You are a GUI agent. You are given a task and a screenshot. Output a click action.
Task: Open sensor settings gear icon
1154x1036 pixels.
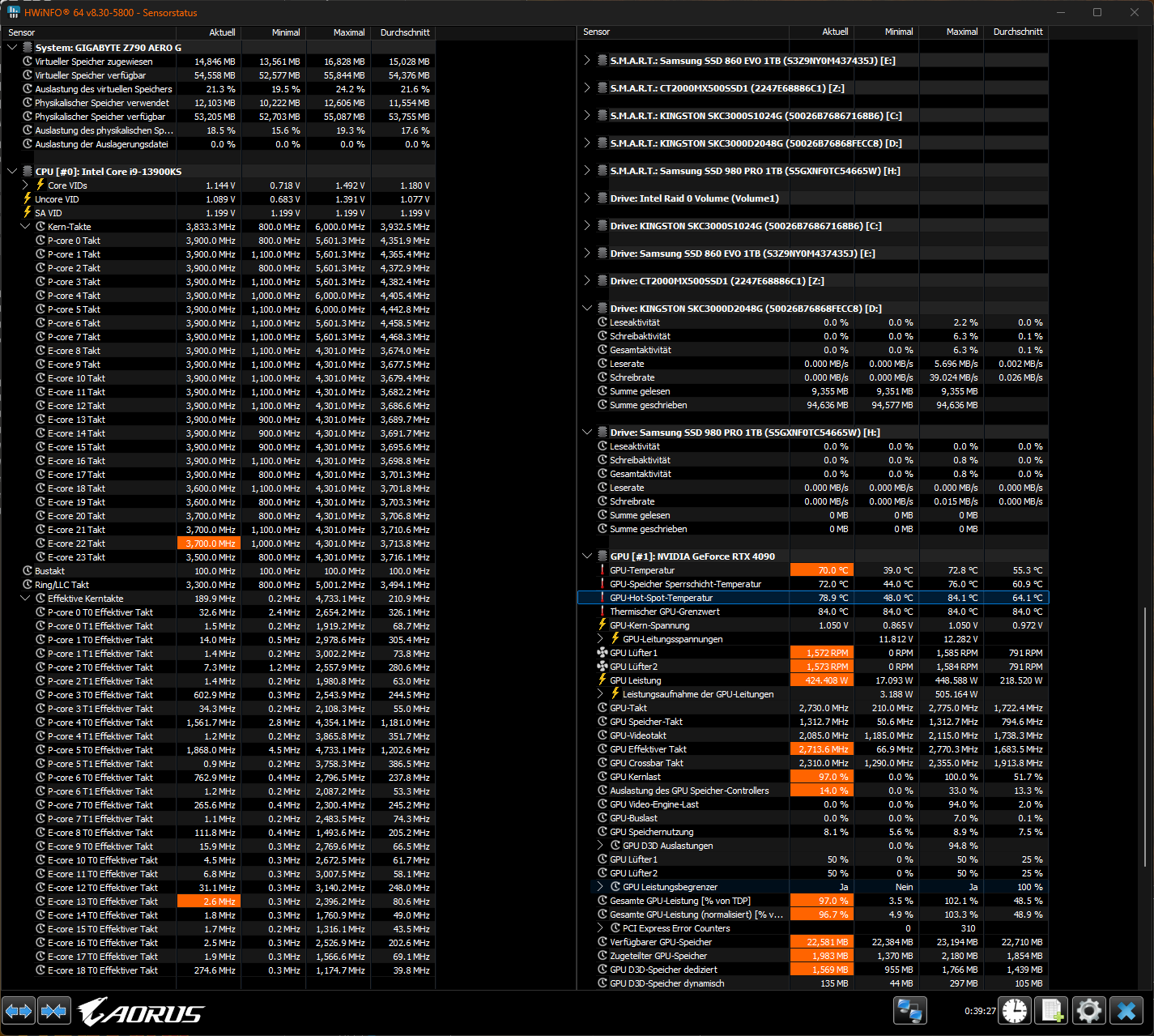(1089, 1011)
